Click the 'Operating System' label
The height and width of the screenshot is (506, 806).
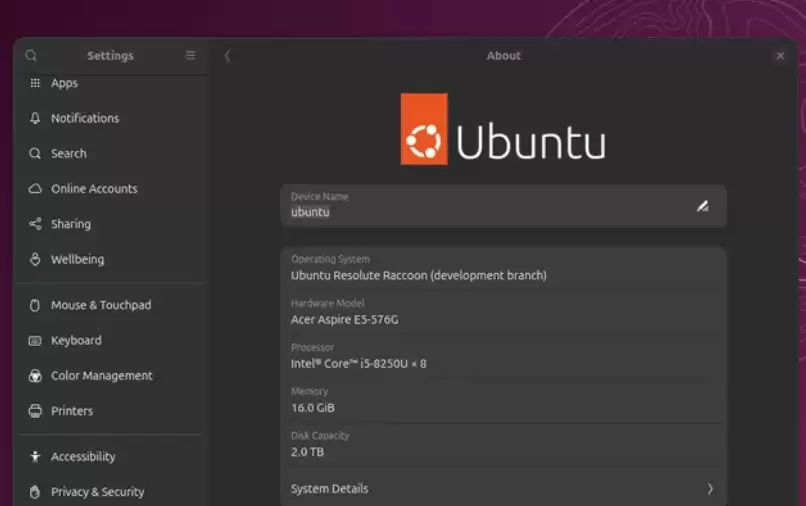pos(331,259)
